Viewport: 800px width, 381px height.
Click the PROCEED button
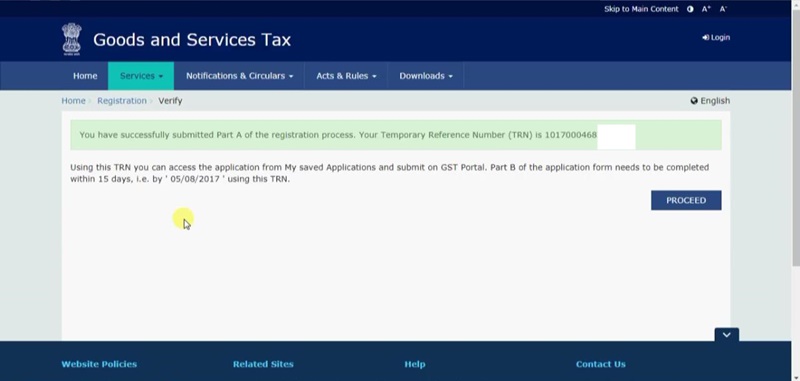[x=686, y=200]
